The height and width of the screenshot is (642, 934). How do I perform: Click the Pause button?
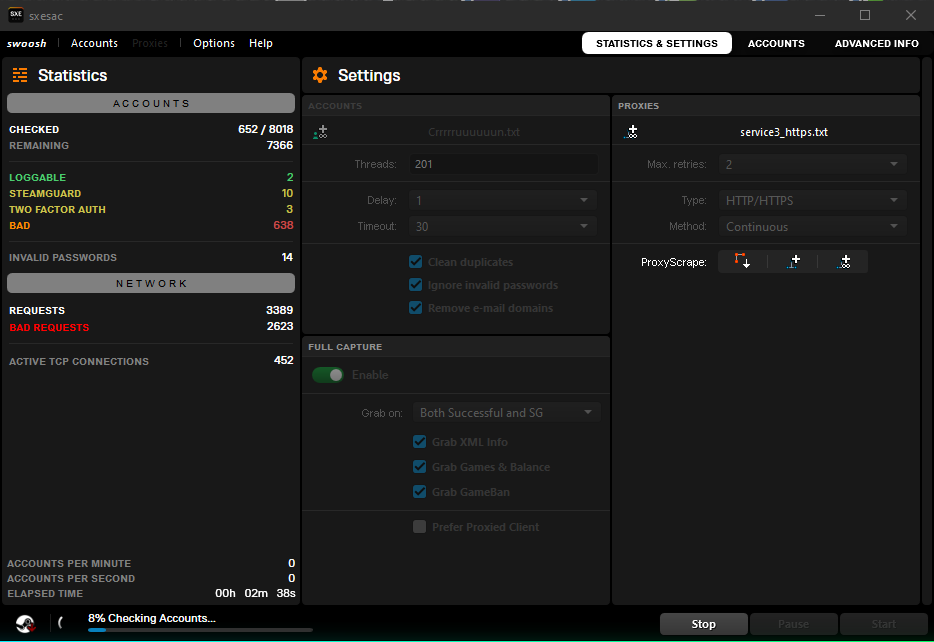(793, 624)
